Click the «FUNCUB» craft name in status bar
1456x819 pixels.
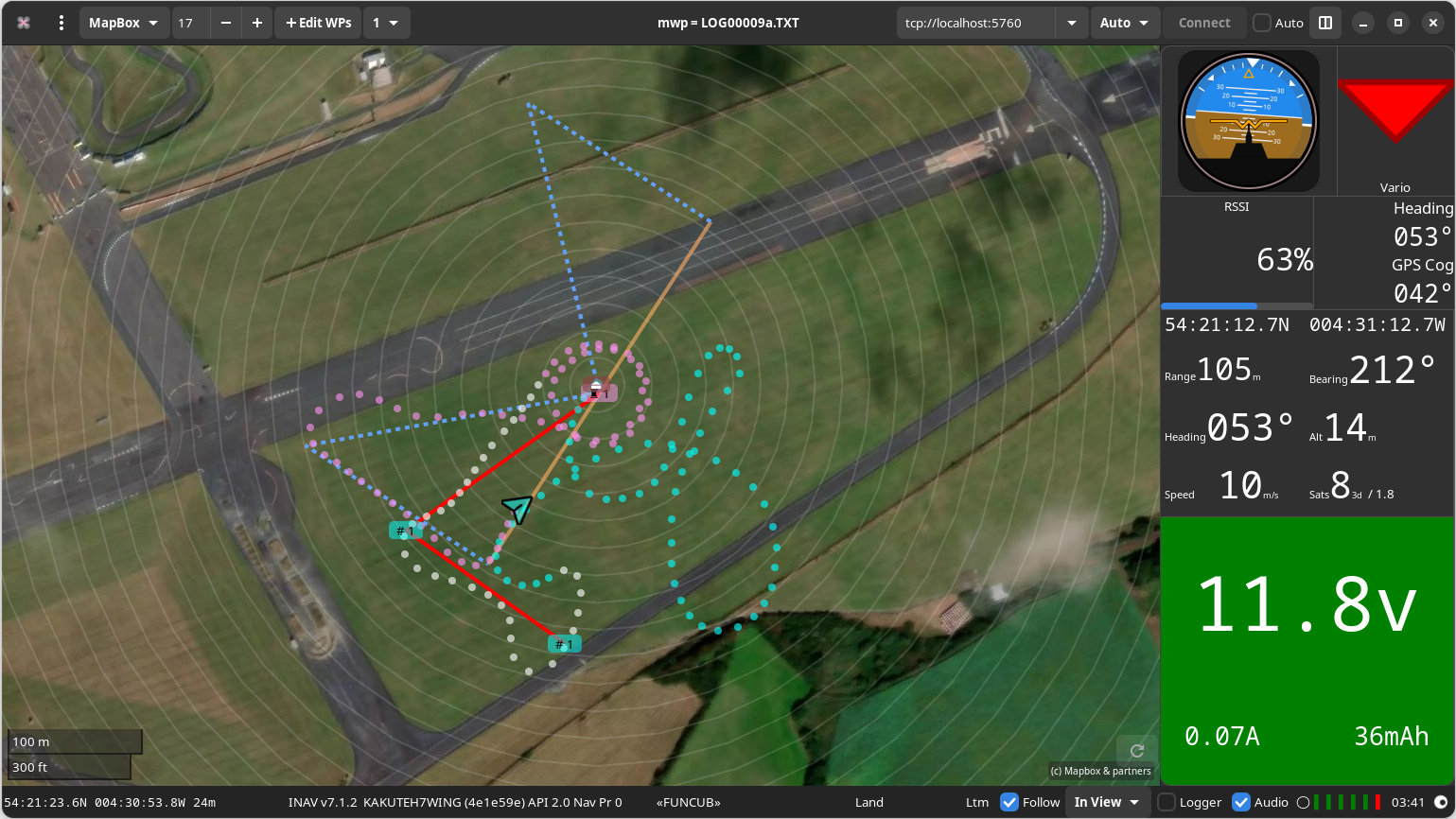pyautogui.click(x=689, y=802)
